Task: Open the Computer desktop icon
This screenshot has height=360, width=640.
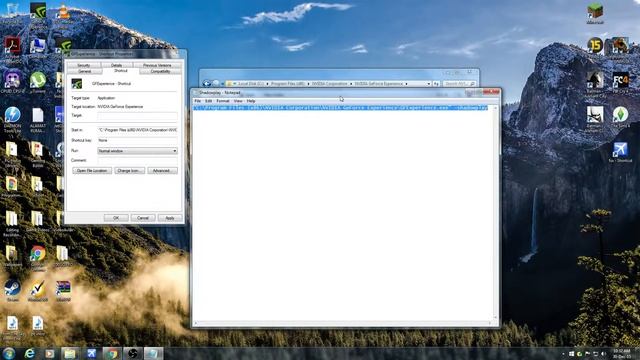Action: 38,46
